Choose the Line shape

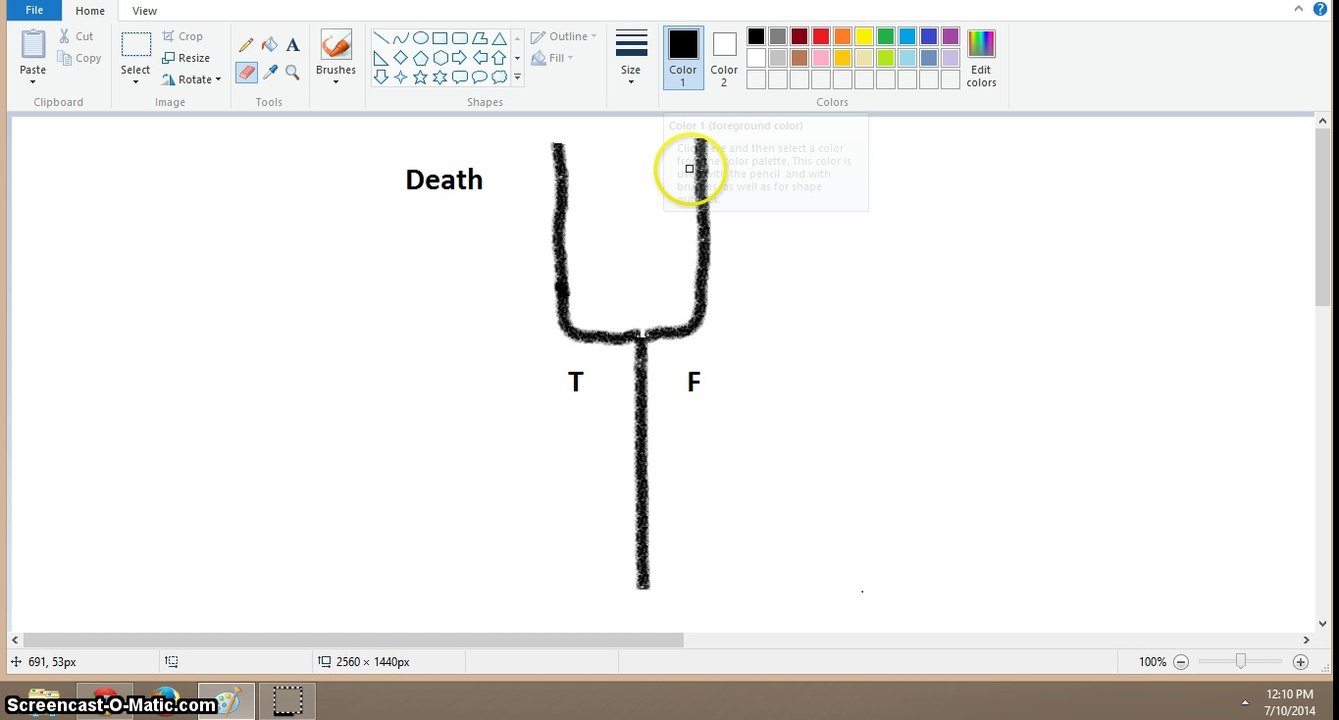point(381,39)
